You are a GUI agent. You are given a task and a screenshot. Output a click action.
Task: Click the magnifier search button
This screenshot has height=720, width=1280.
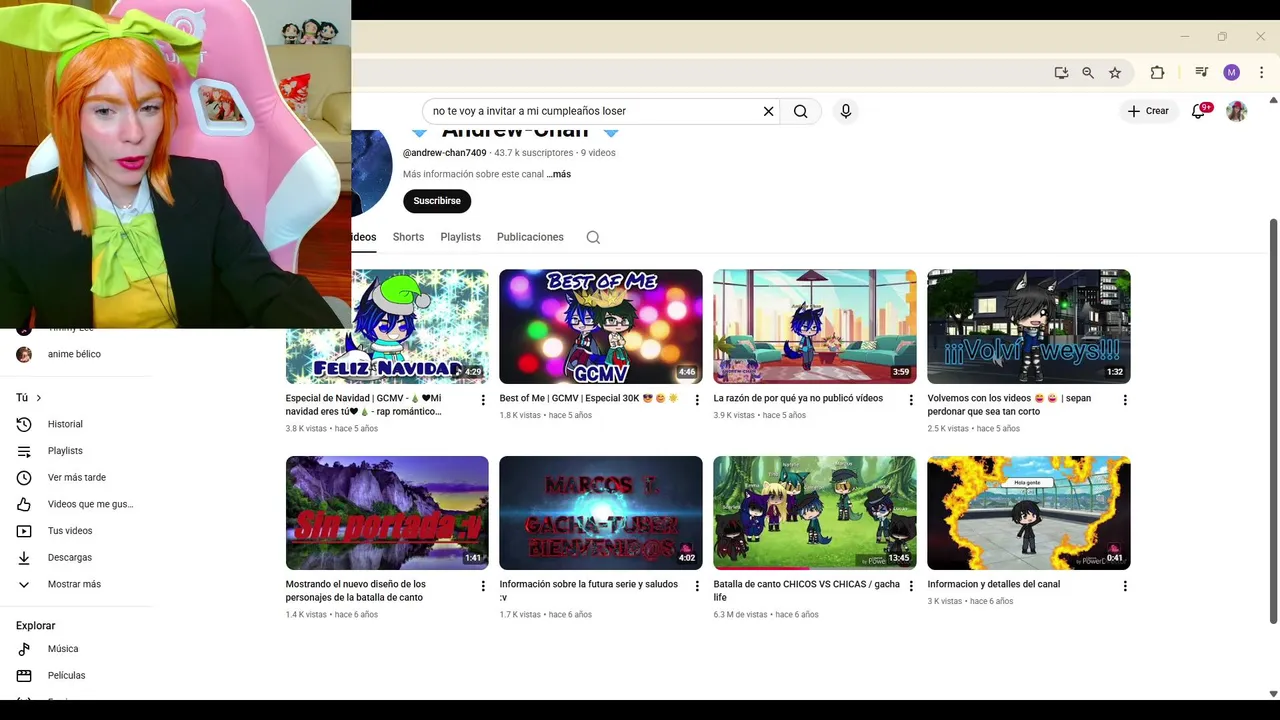point(801,111)
